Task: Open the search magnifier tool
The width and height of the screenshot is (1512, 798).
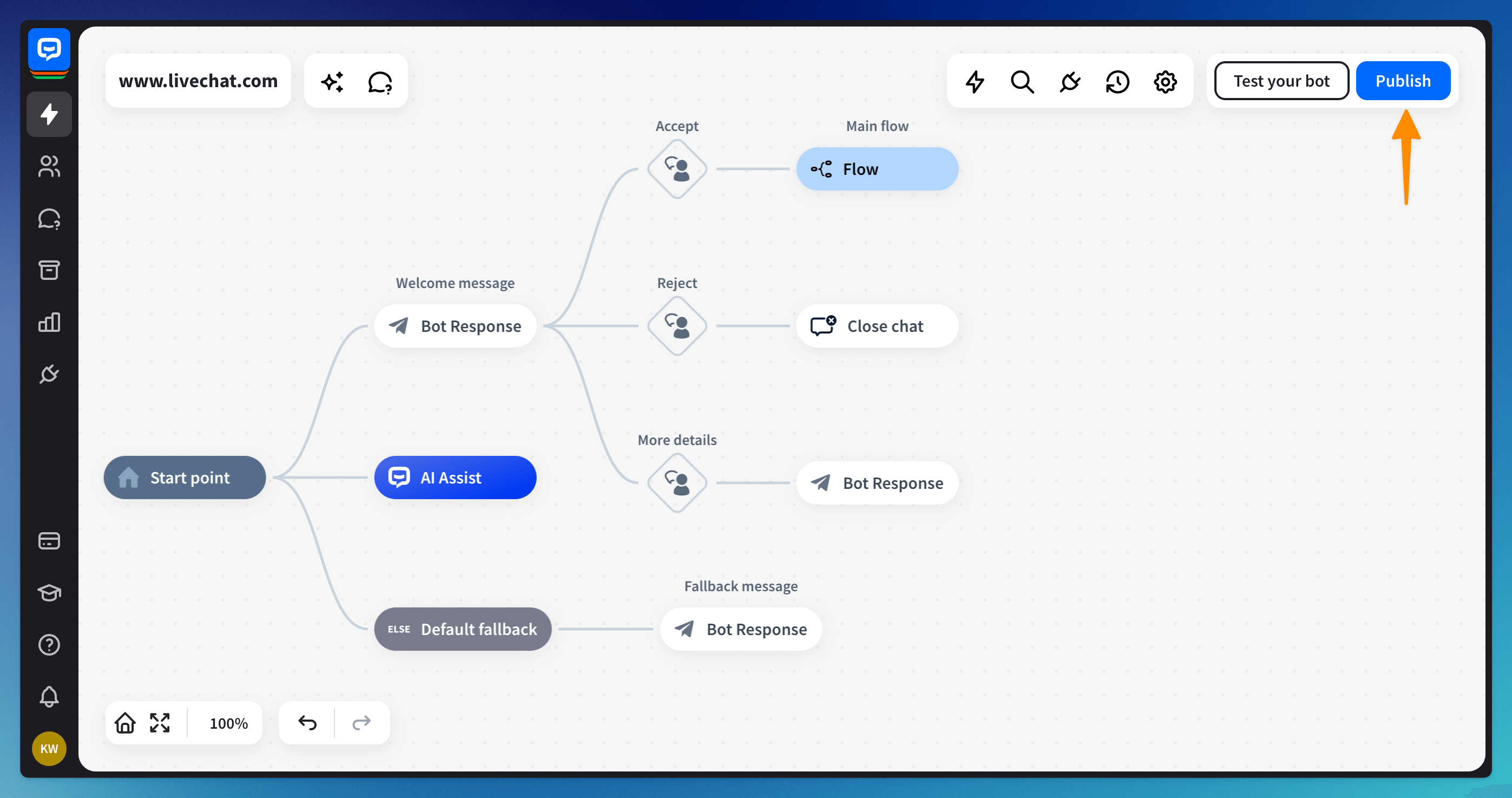Action: [1022, 82]
